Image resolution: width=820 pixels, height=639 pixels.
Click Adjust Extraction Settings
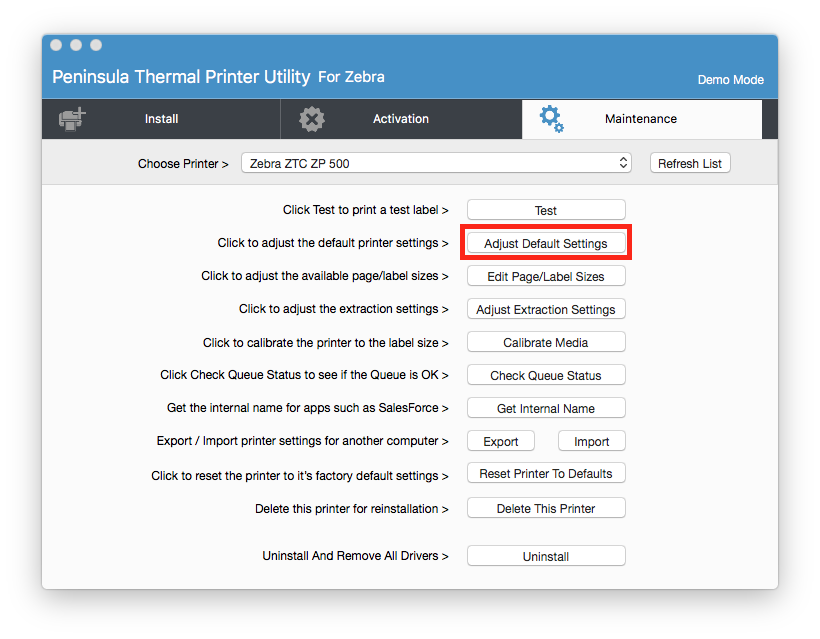coord(546,309)
